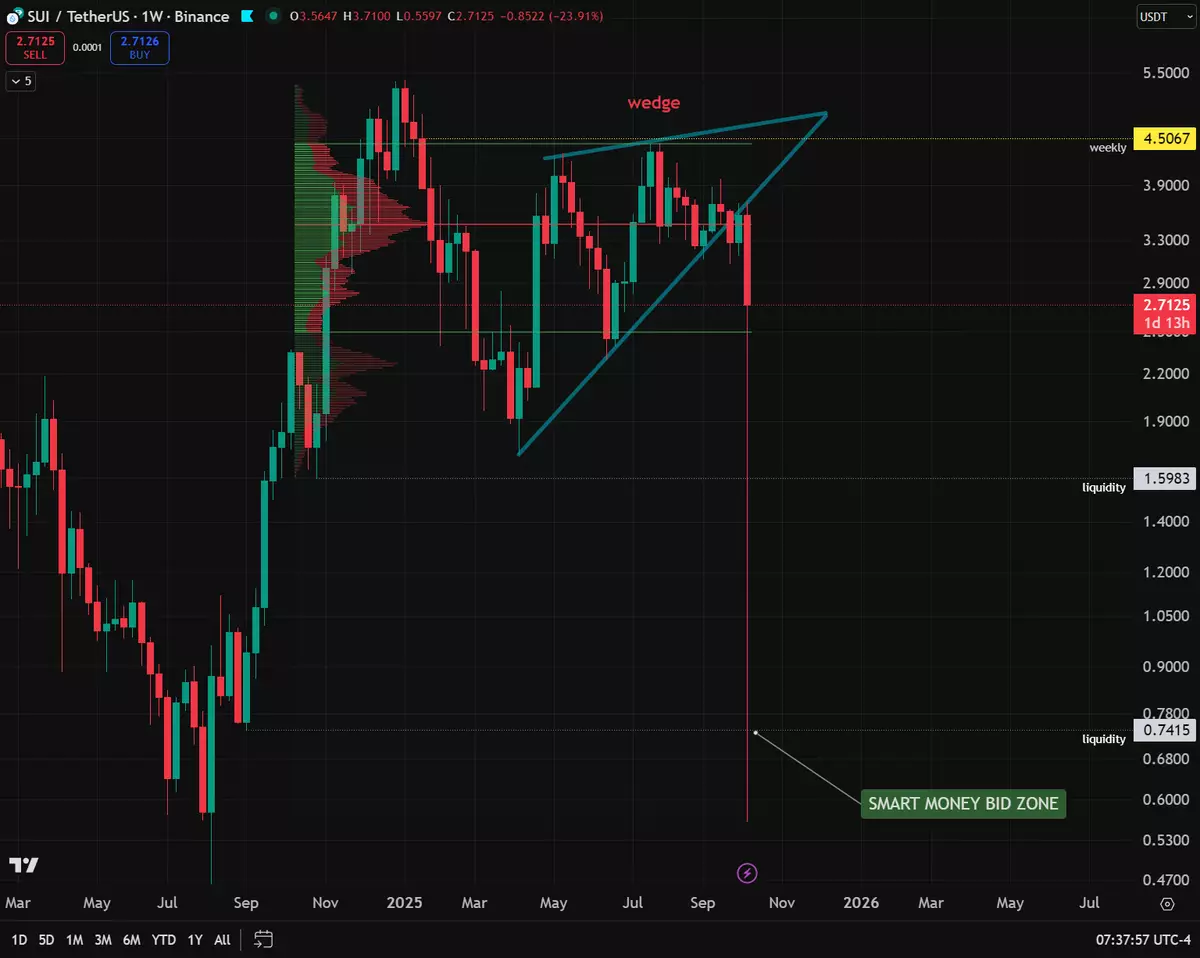Click the purple lightning event marker
The height and width of the screenshot is (958, 1200).
coord(747,873)
